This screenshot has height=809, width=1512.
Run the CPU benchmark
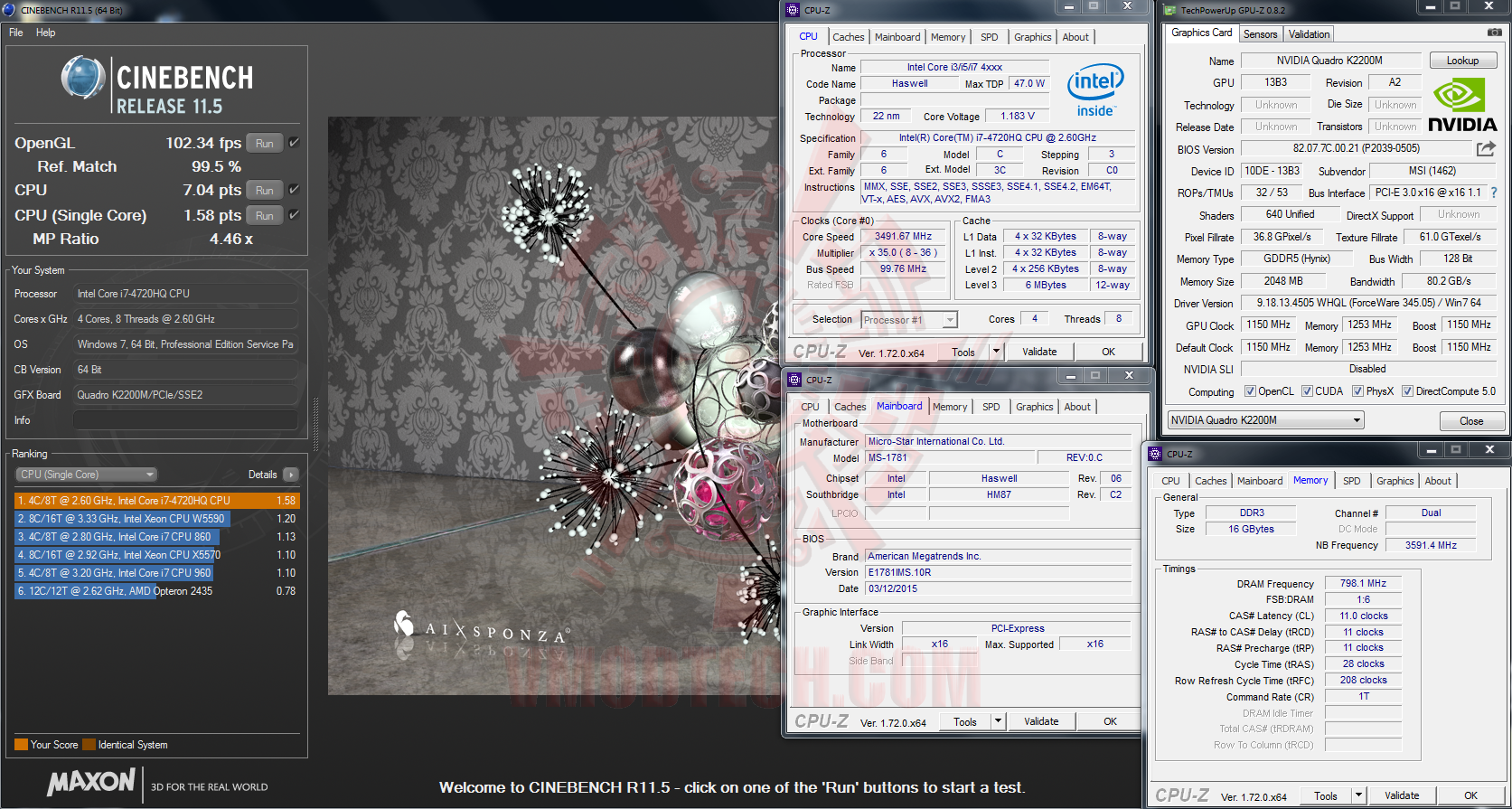[x=265, y=190]
